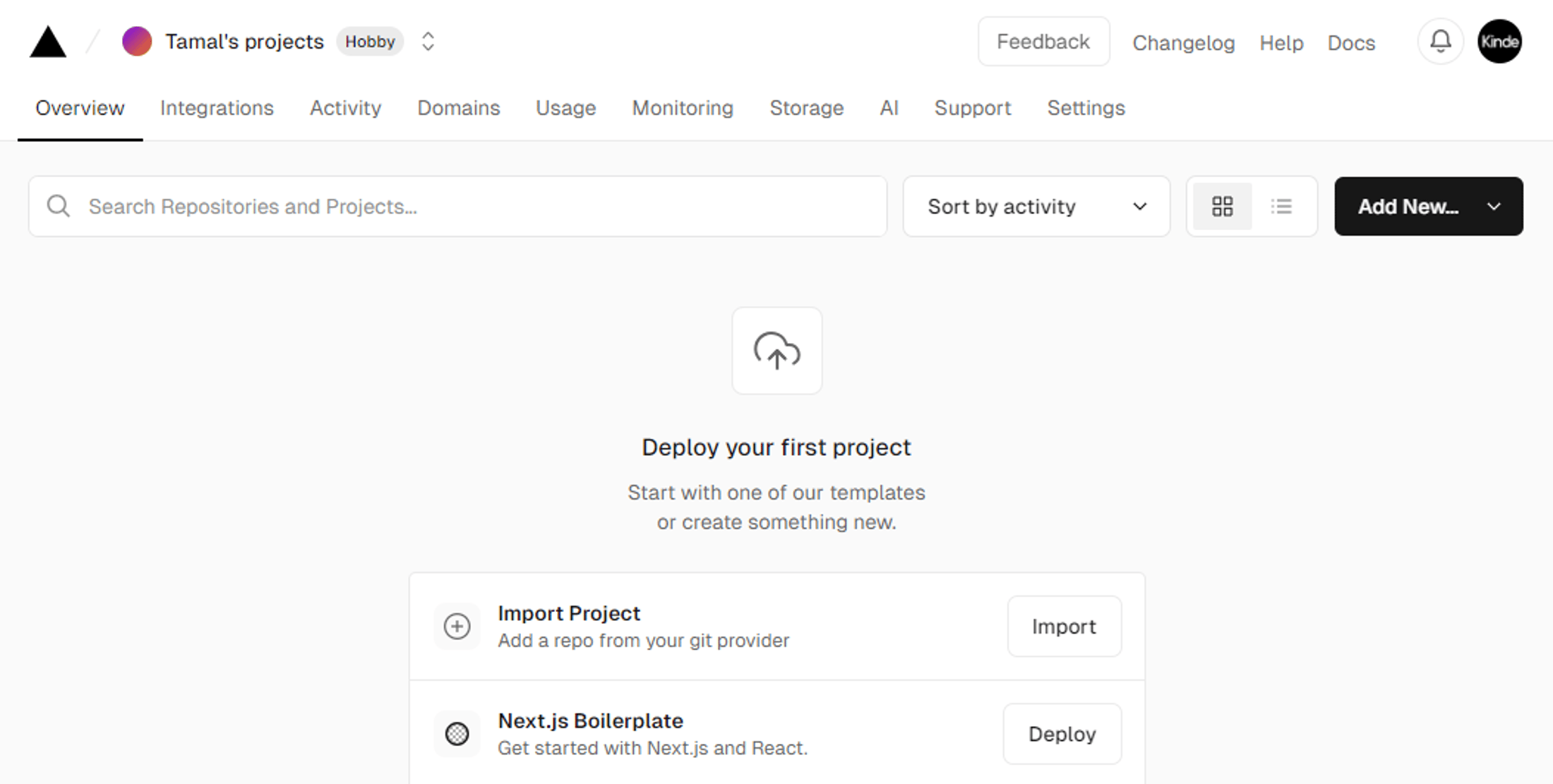The image size is (1553, 784).
Task: Click Tamal's projects team name
Action: point(244,42)
